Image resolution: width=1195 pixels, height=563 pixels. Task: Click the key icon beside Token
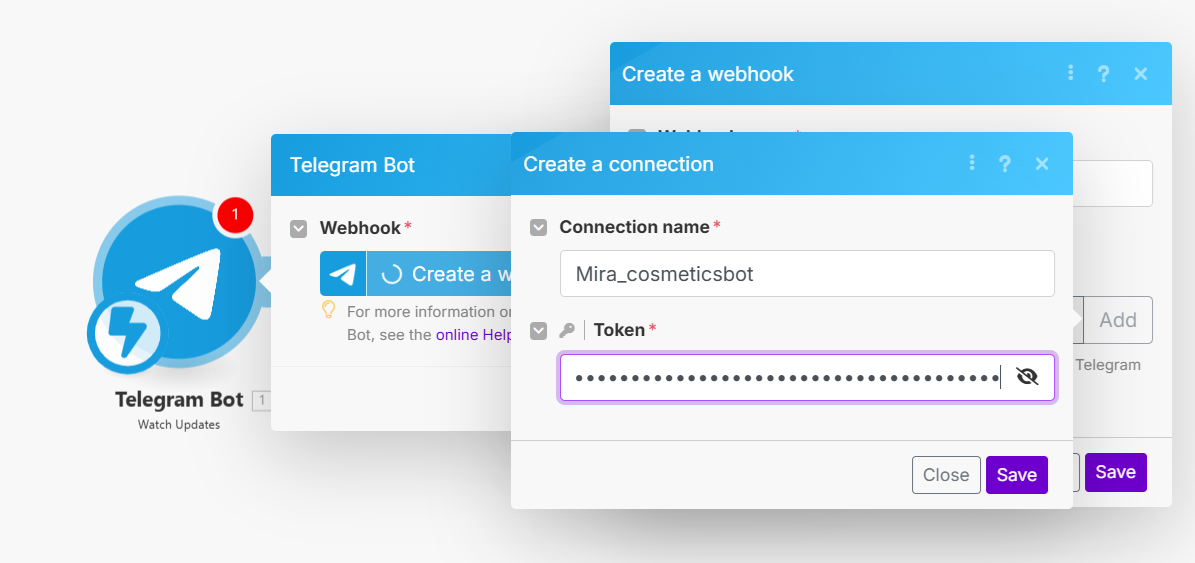click(x=566, y=331)
